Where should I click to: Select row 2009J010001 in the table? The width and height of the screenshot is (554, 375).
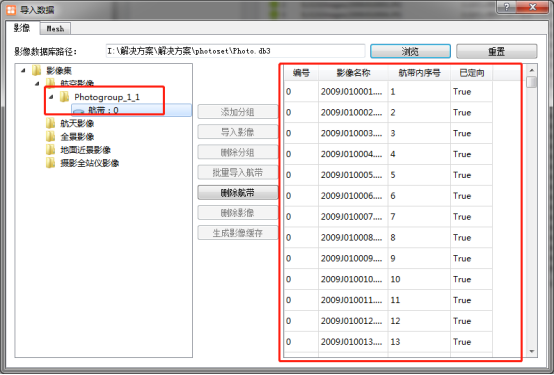pos(388,92)
